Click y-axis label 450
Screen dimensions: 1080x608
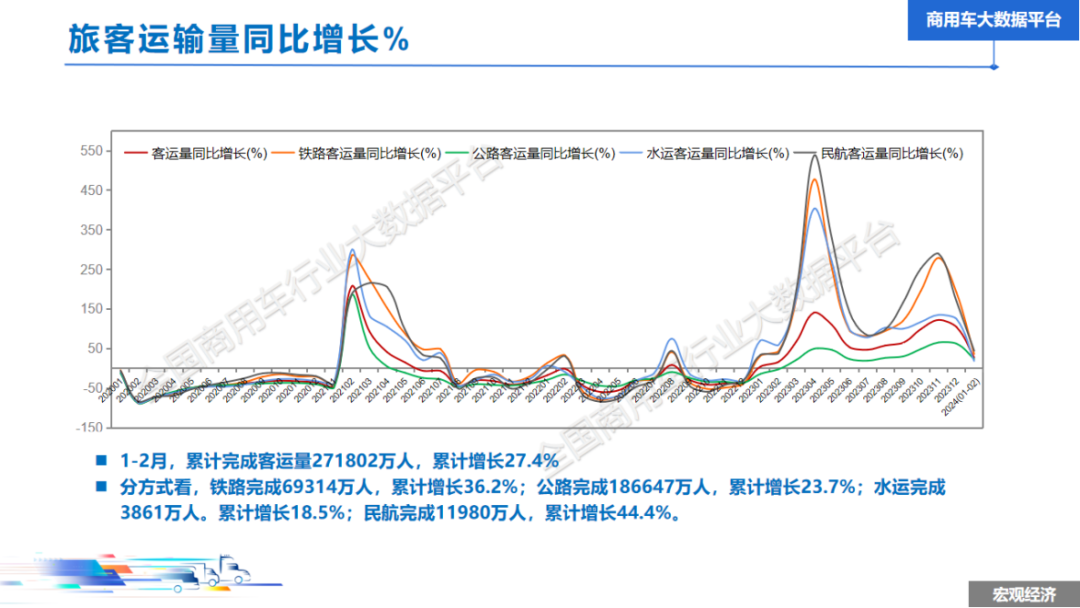coord(91,190)
